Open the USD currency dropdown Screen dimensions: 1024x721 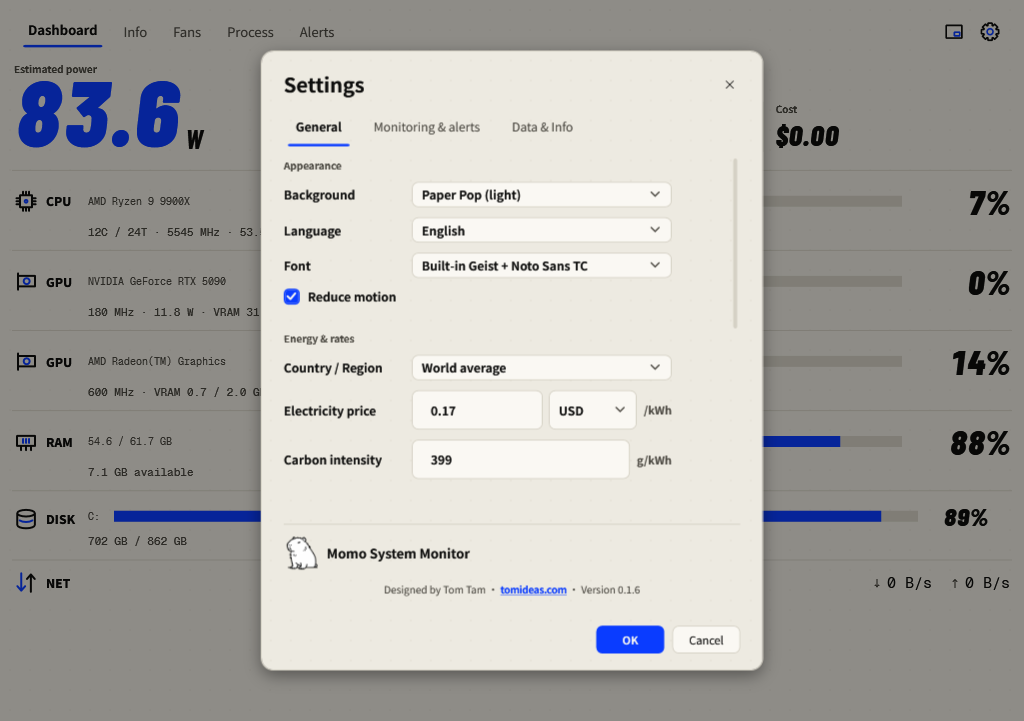click(592, 410)
